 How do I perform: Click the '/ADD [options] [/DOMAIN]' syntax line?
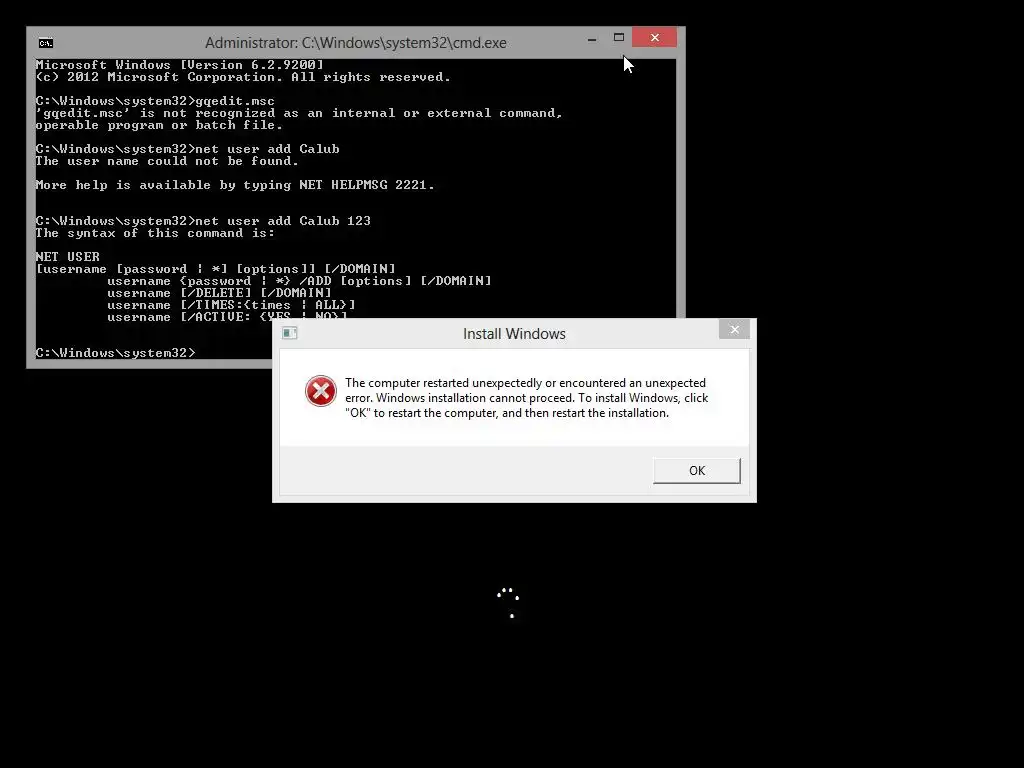300,281
